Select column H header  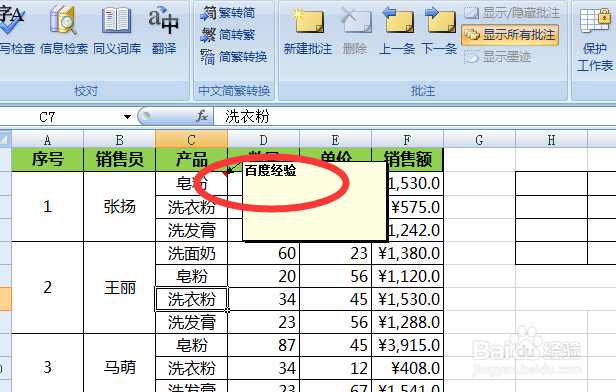click(x=551, y=139)
